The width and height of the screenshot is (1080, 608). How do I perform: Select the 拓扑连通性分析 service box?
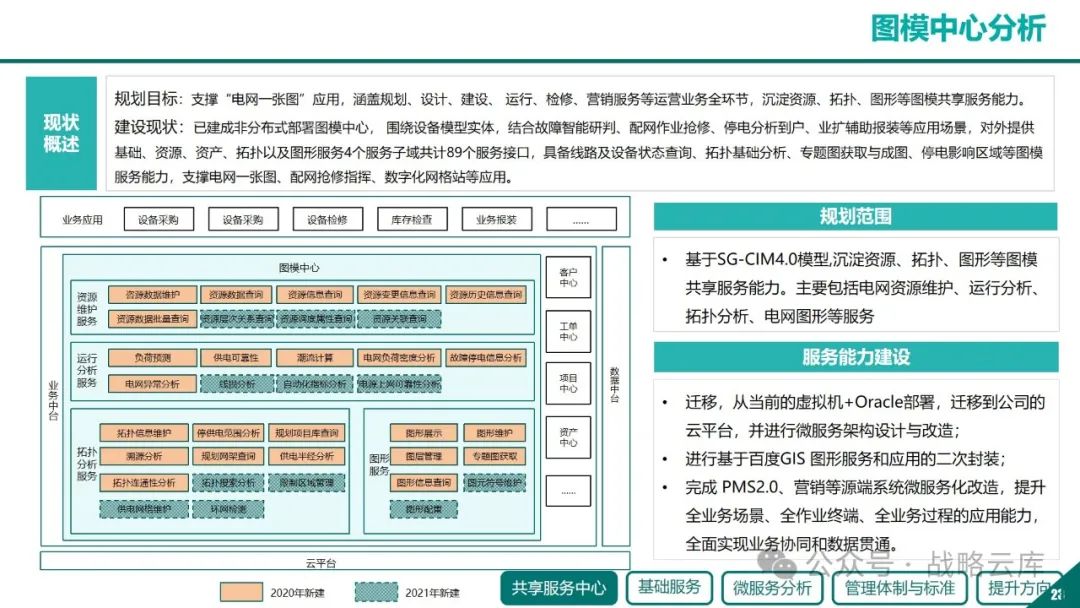coord(144,483)
